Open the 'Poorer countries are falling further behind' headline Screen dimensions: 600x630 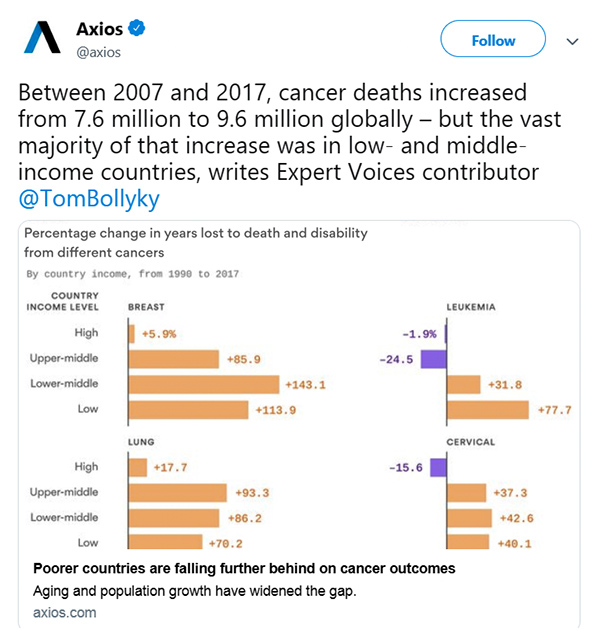point(244,569)
